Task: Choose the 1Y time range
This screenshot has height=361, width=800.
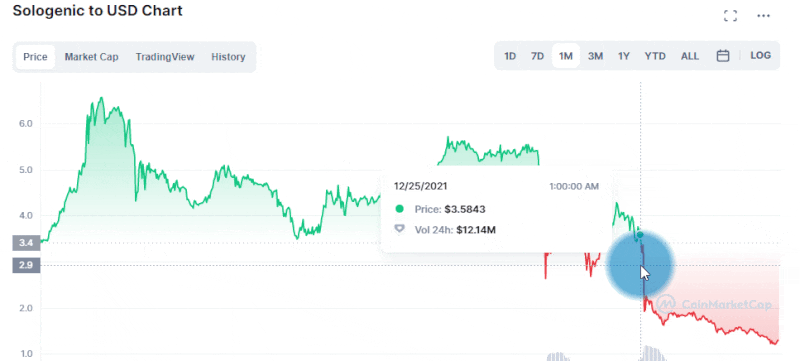Action: 623,56
